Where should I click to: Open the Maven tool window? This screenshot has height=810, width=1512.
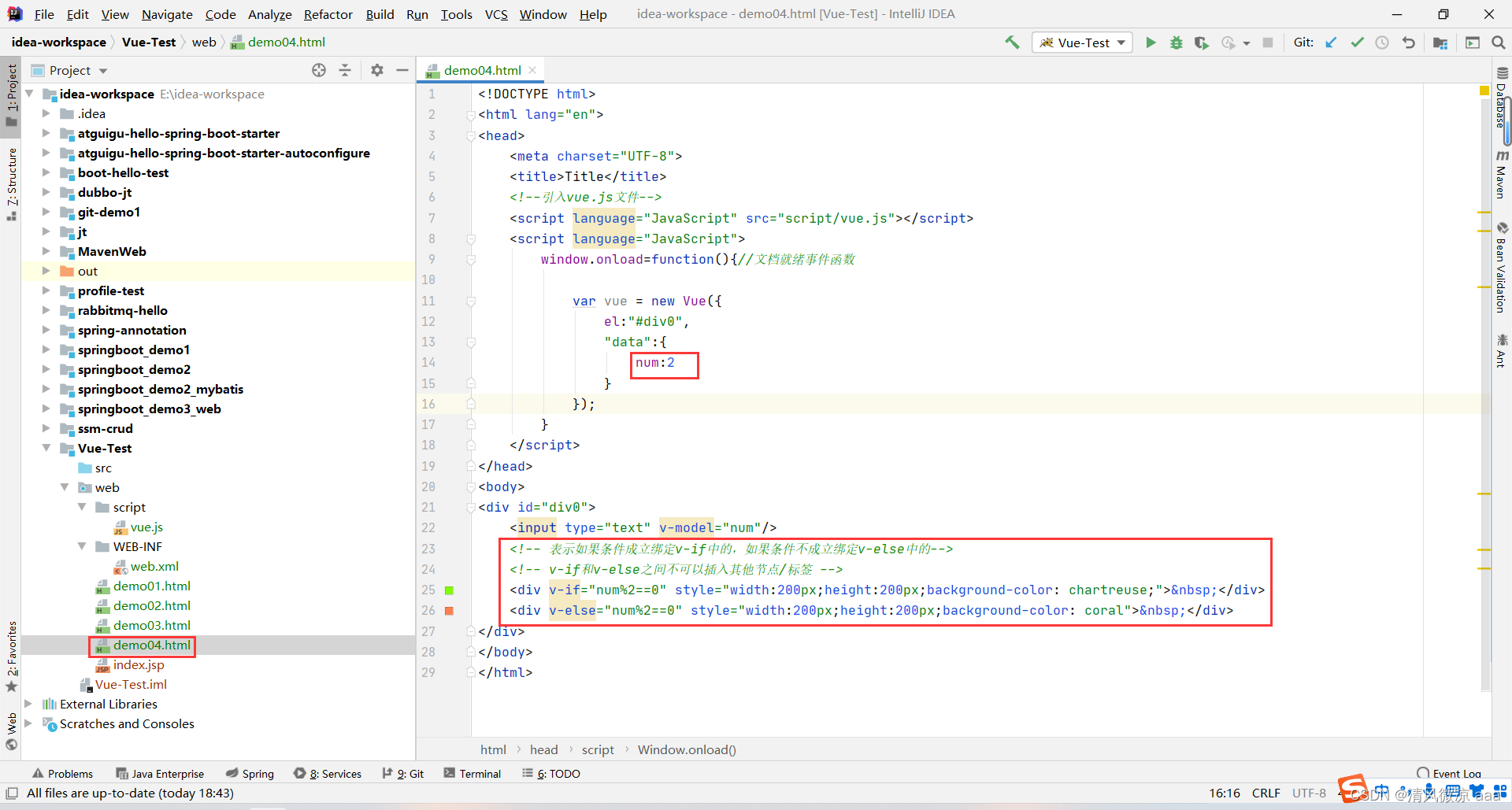[1502, 175]
